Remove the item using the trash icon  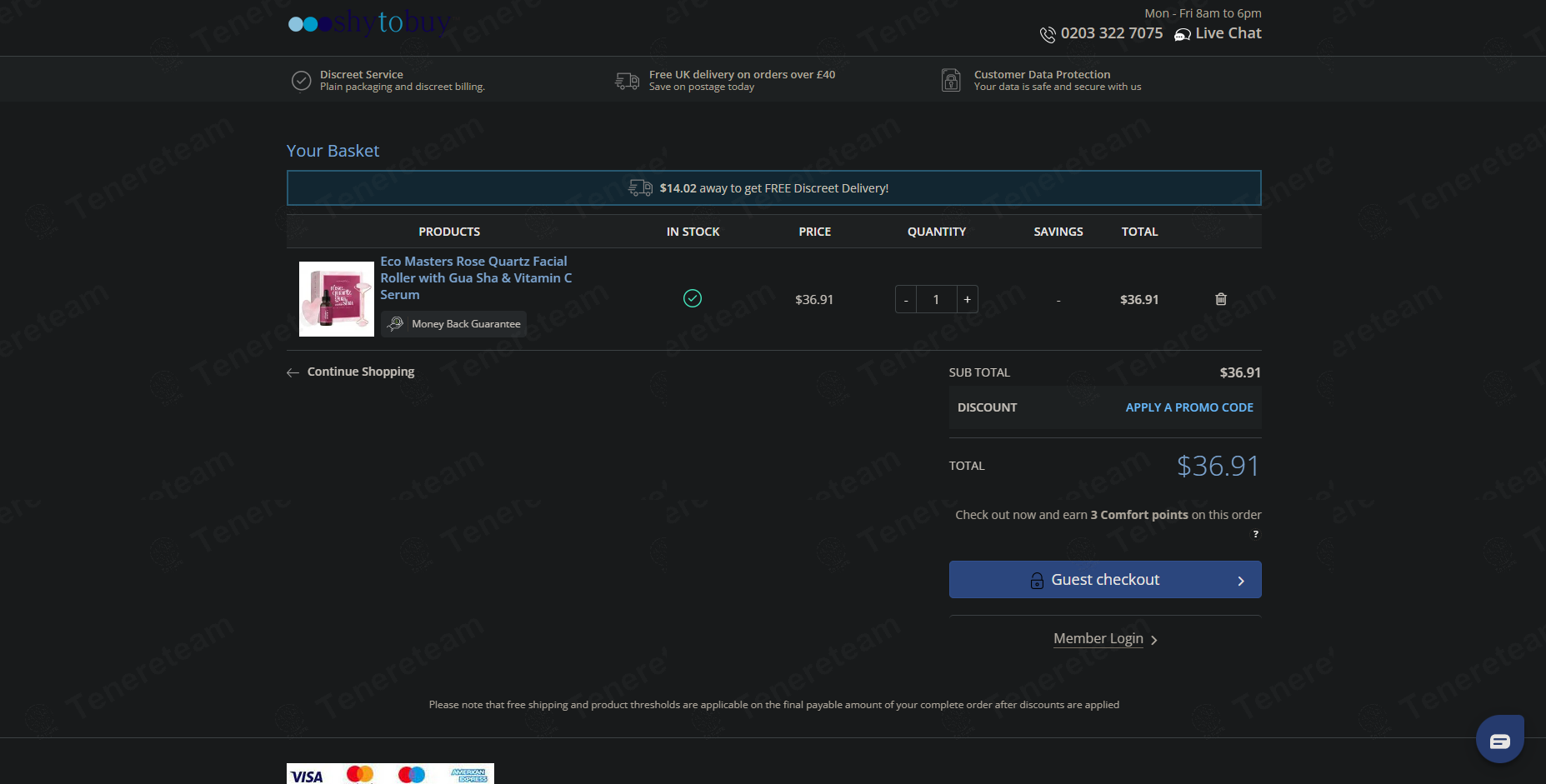1221,299
